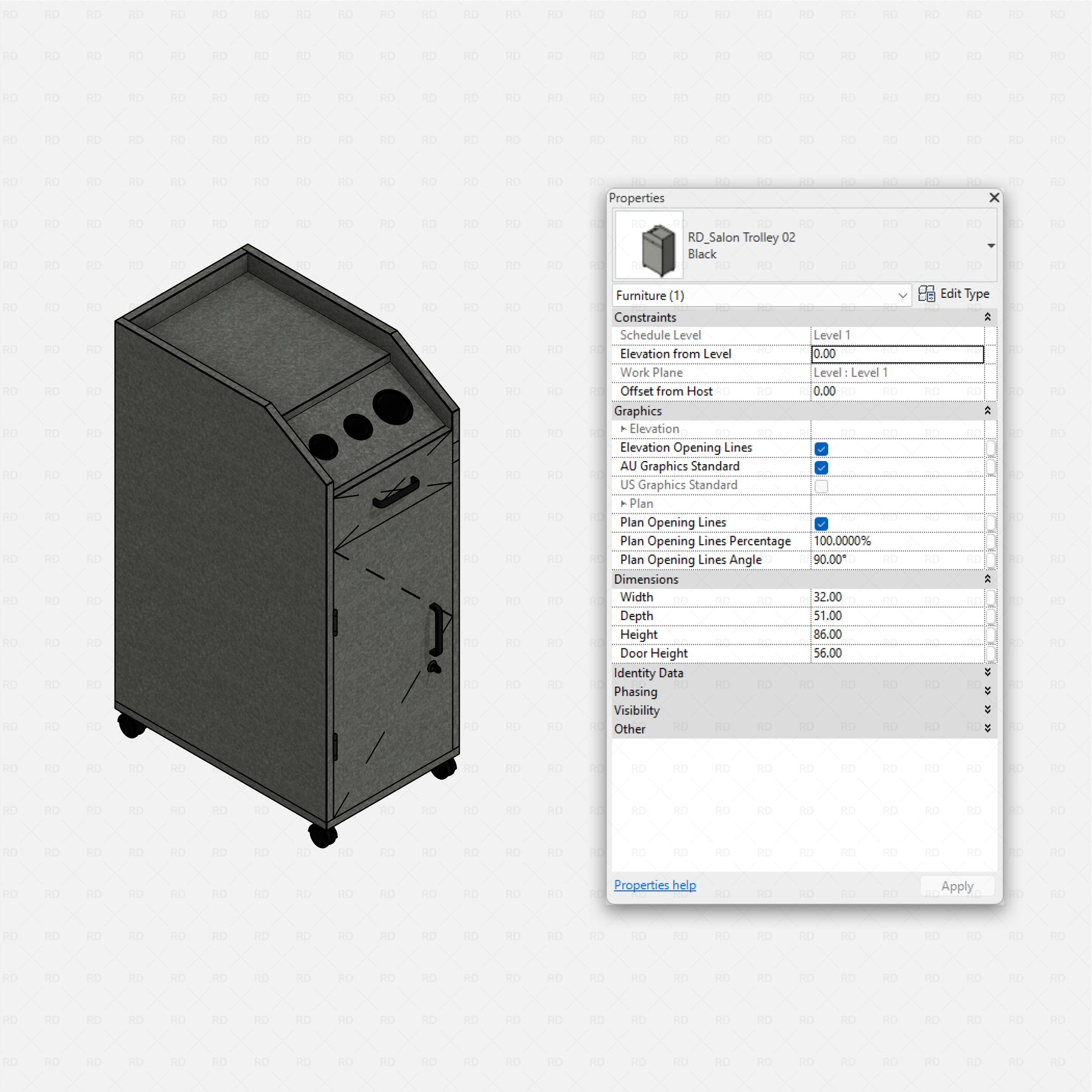Close the Properties panel
This screenshot has height=1092, width=1092.
coord(994,198)
